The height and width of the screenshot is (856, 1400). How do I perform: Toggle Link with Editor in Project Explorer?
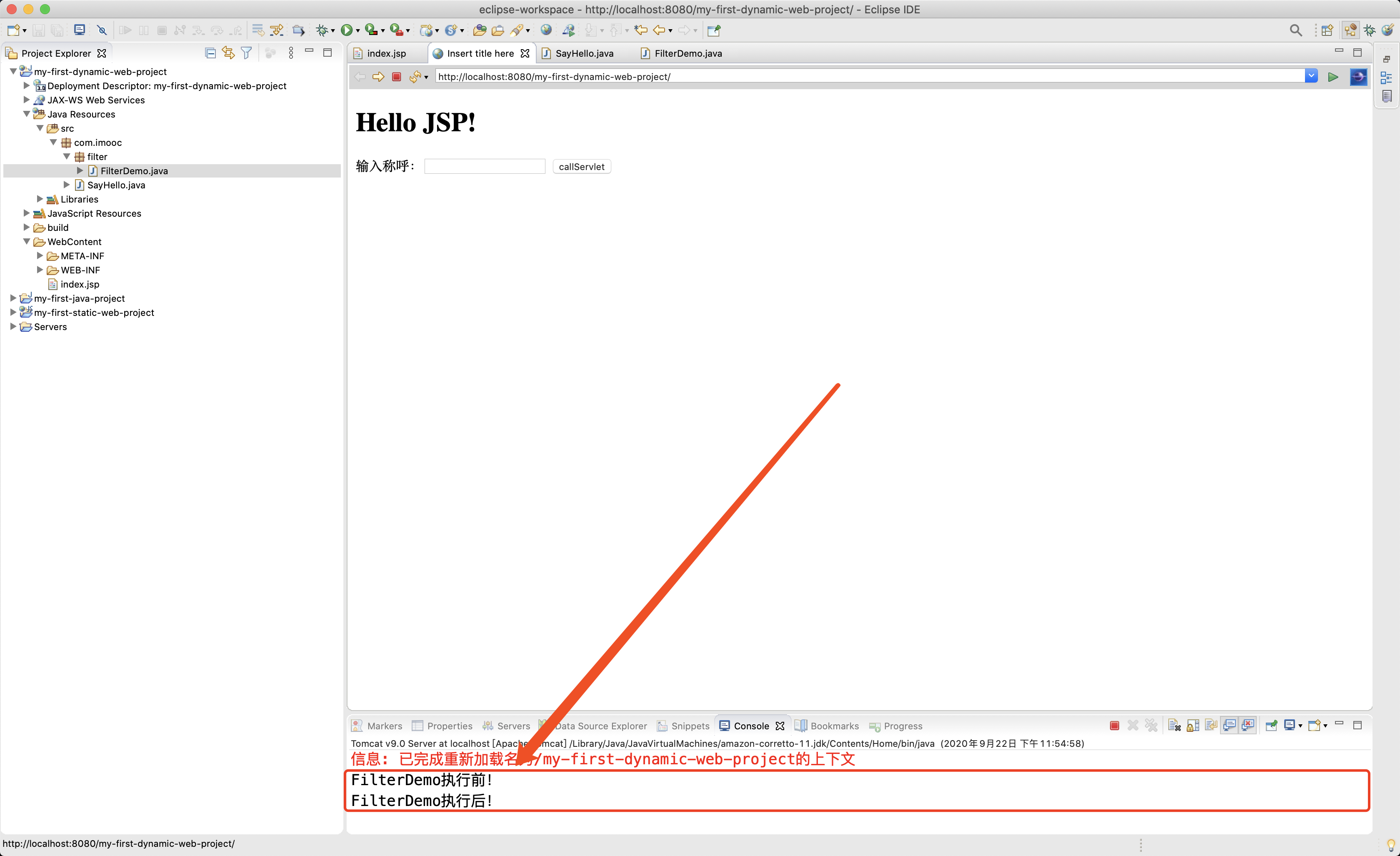click(228, 53)
